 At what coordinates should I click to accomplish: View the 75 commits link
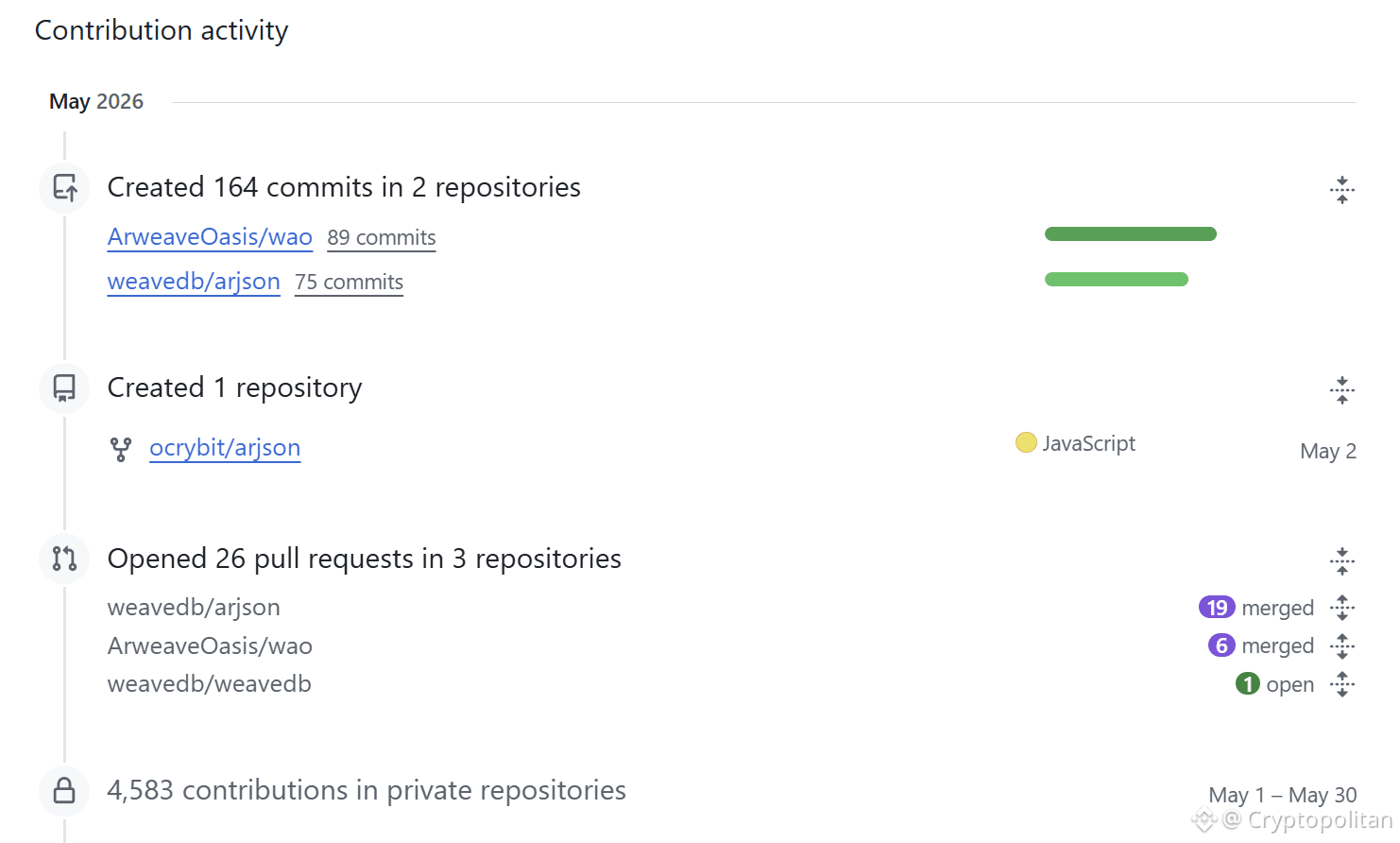(349, 282)
